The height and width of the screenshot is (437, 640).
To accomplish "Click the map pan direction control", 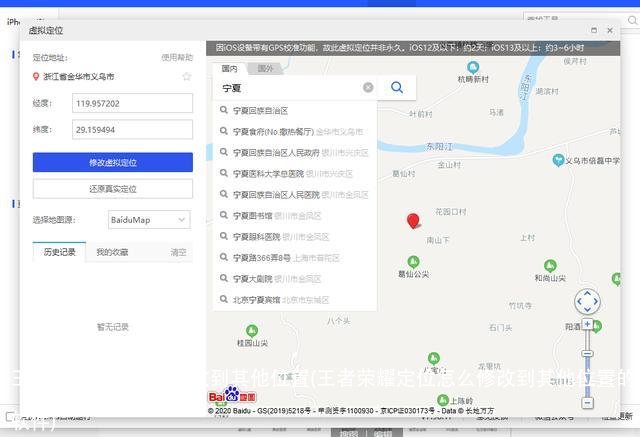I will point(587,302).
